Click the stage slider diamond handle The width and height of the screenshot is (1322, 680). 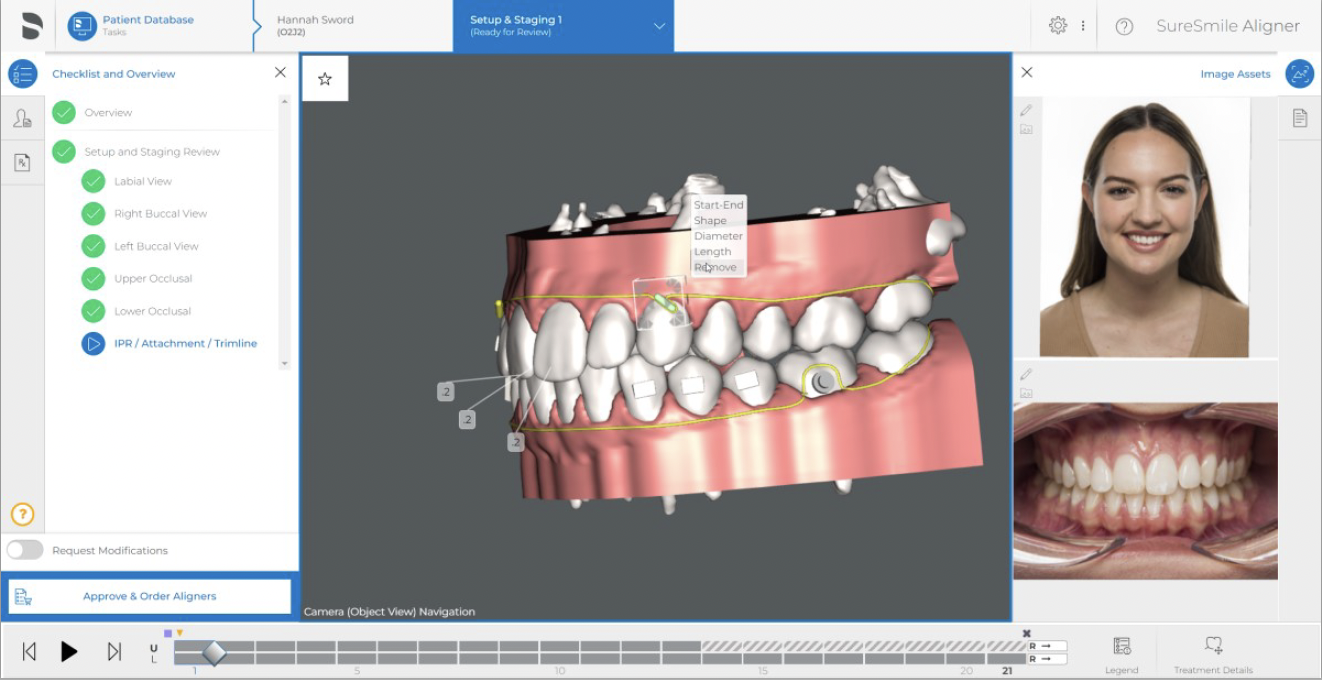pyautogui.click(x=214, y=653)
